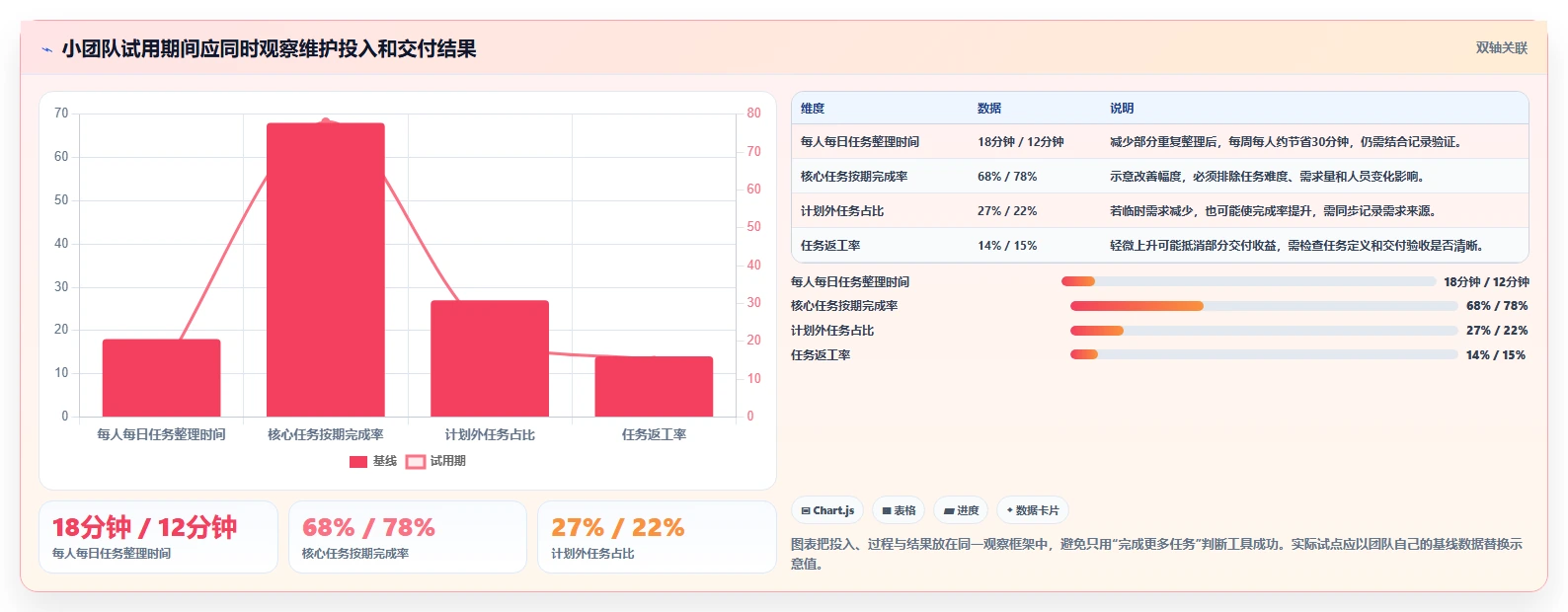Viewport: 1568px width, 612px height.
Task: Click the note starting 示意改善幅度
Action: (1267, 177)
